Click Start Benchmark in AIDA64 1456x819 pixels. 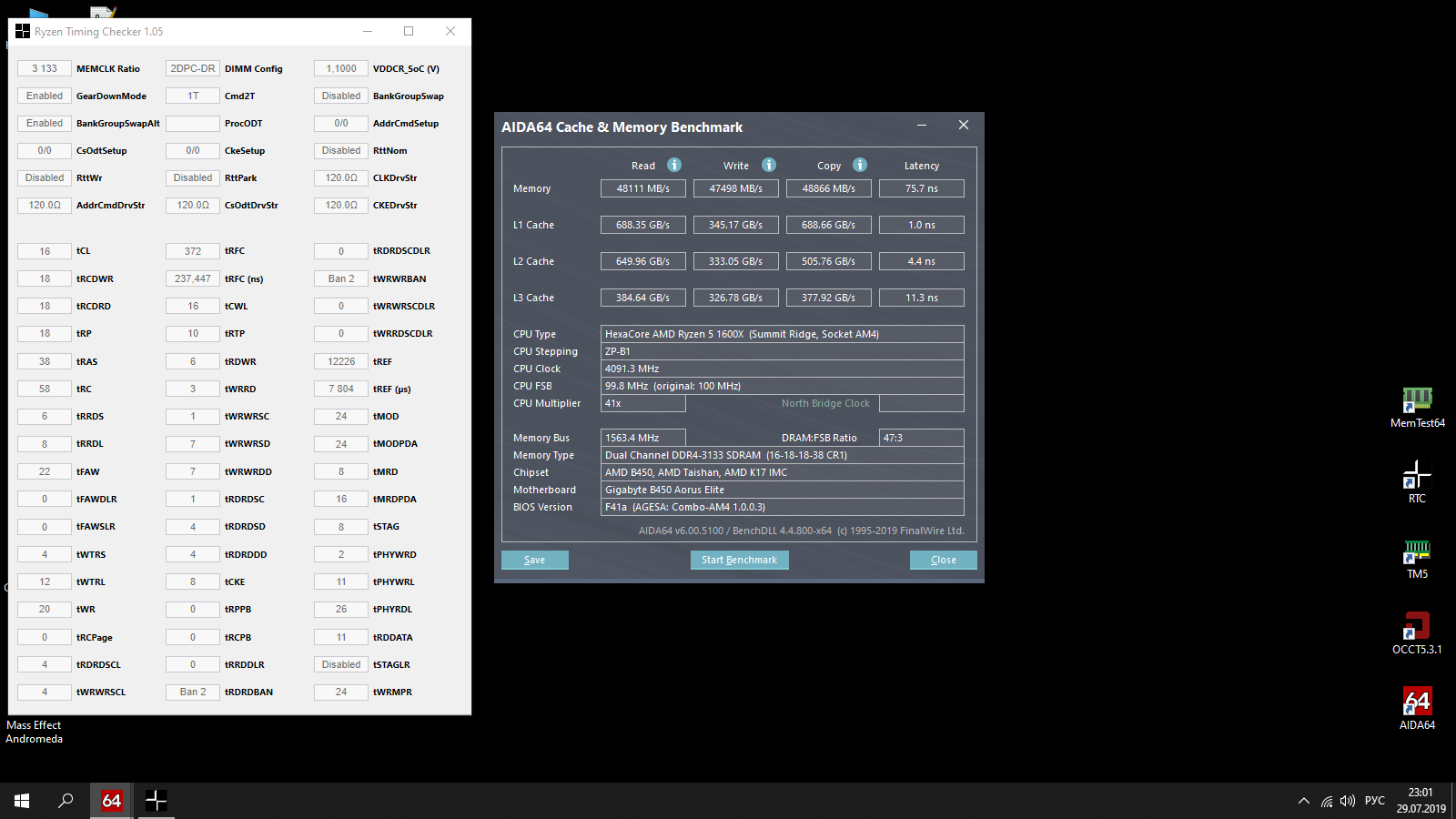(740, 560)
